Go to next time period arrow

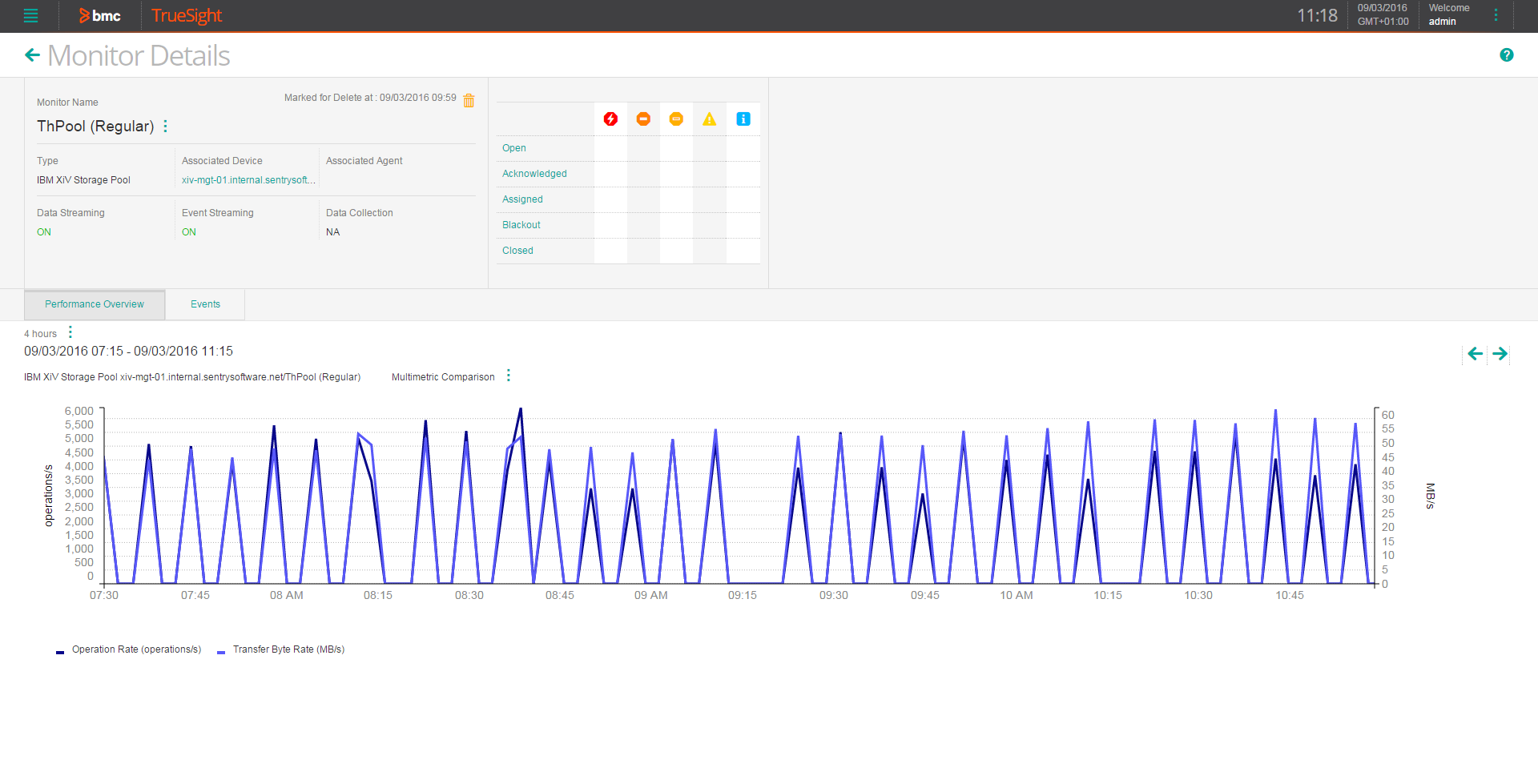pyautogui.click(x=1500, y=353)
